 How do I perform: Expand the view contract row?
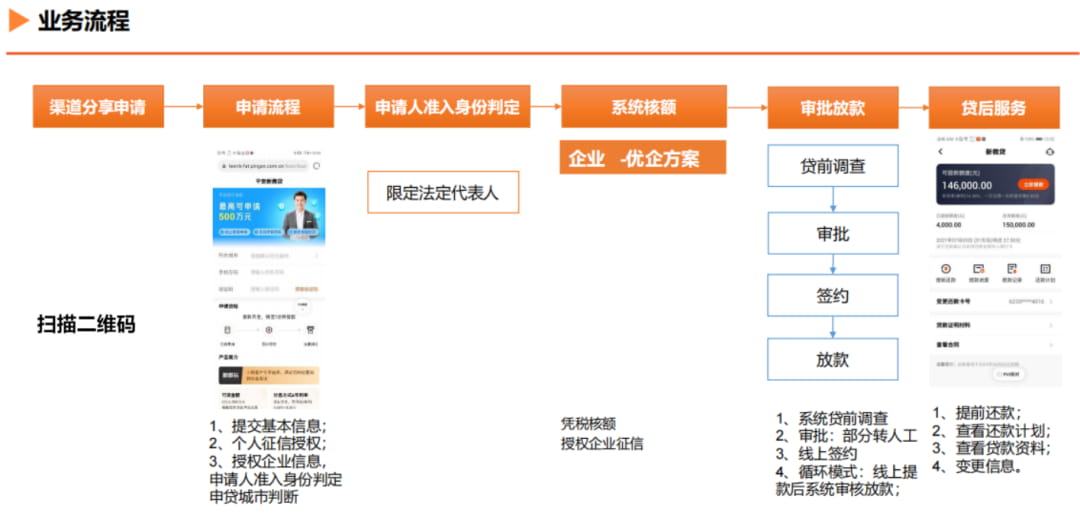pos(995,344)
